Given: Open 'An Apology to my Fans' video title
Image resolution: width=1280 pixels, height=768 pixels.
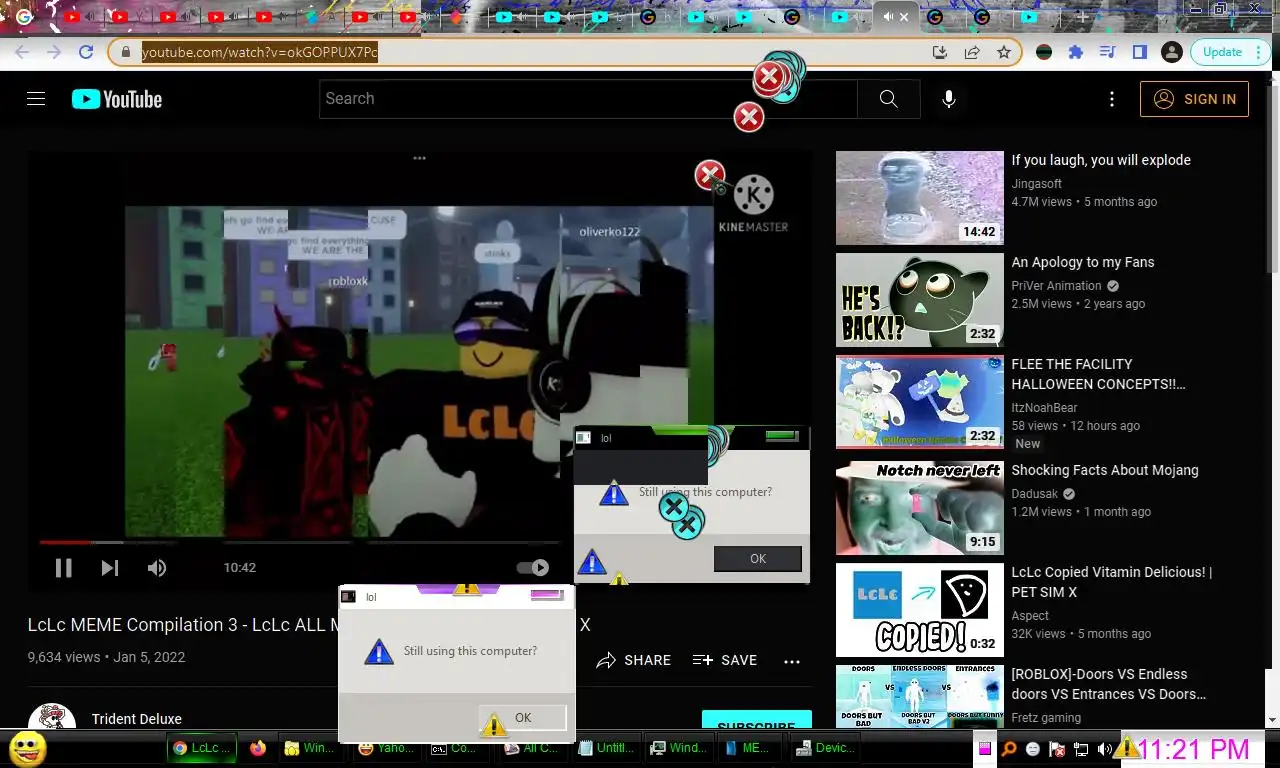Looking at the screenshot, I should [1083, 262].
